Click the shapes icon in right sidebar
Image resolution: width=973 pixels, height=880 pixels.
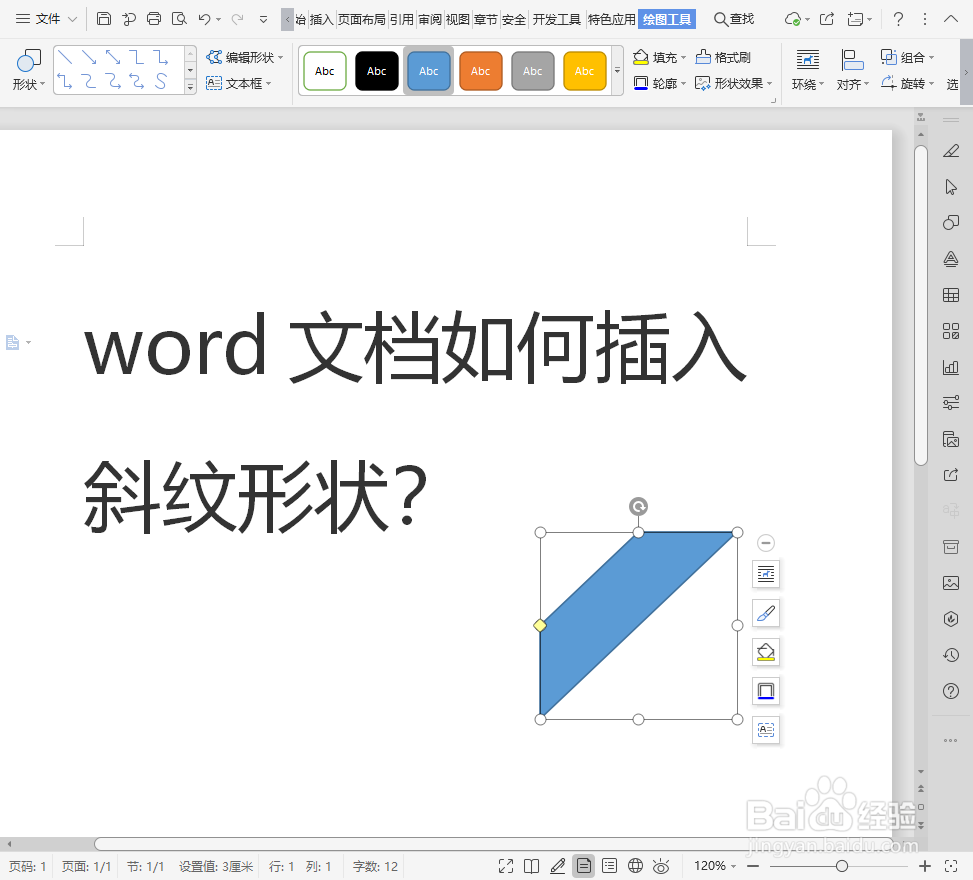[x=951, y=223]
